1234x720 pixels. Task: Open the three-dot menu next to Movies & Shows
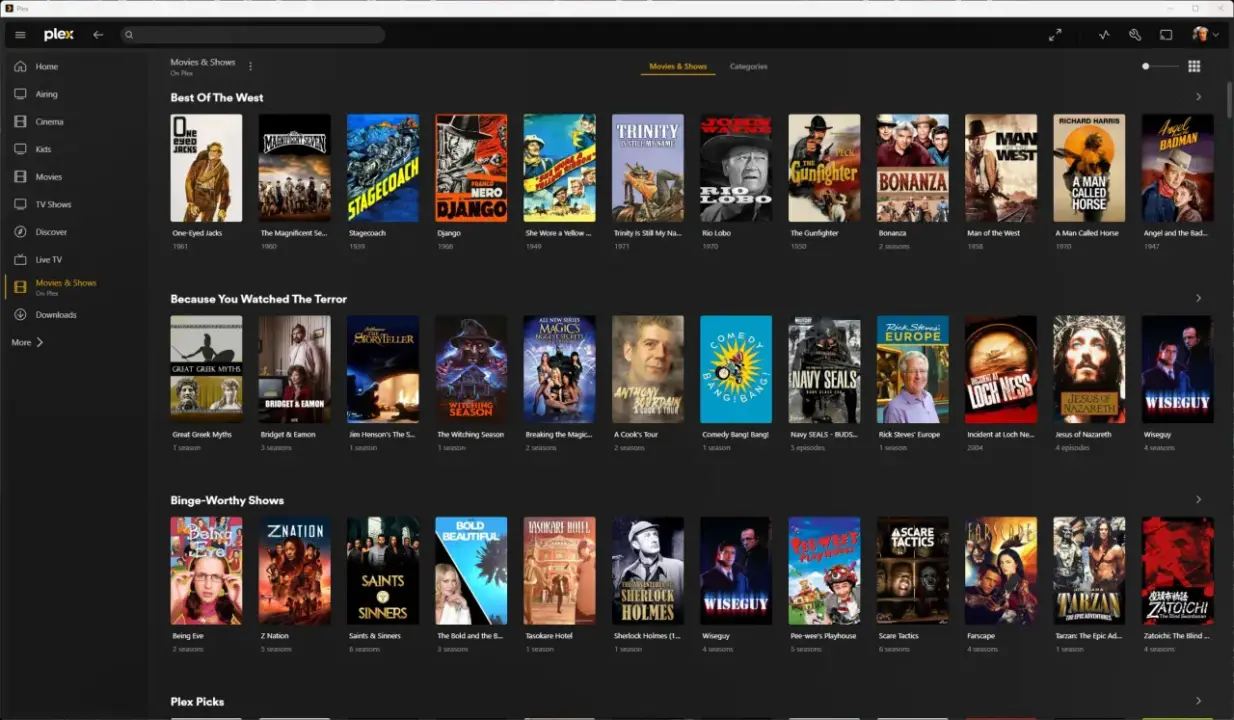coord(250,67)
